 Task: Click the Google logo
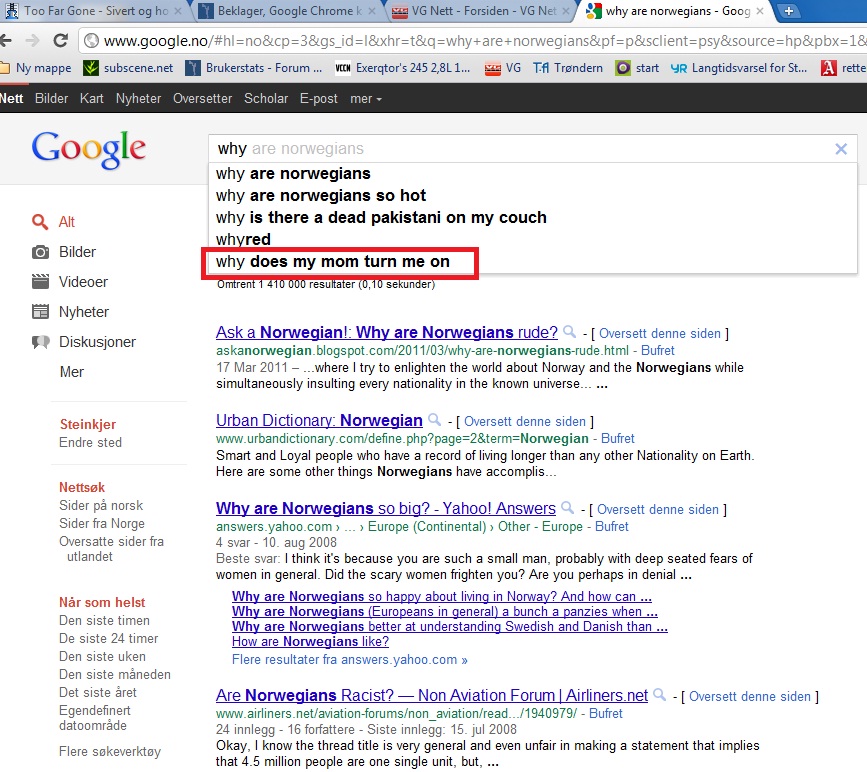click(x=88, y=149)
